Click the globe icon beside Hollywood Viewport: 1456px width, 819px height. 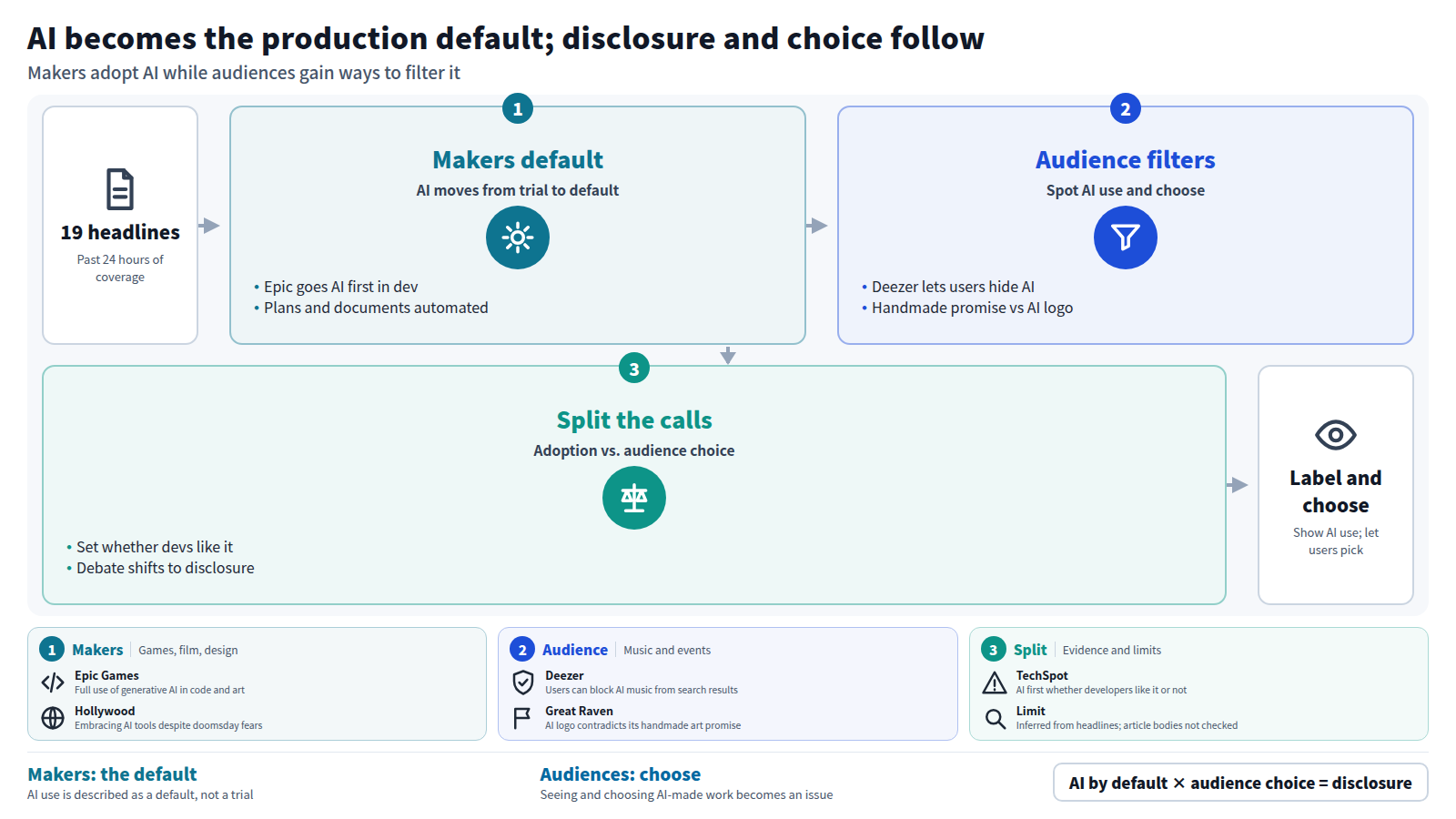click(53, 718)
